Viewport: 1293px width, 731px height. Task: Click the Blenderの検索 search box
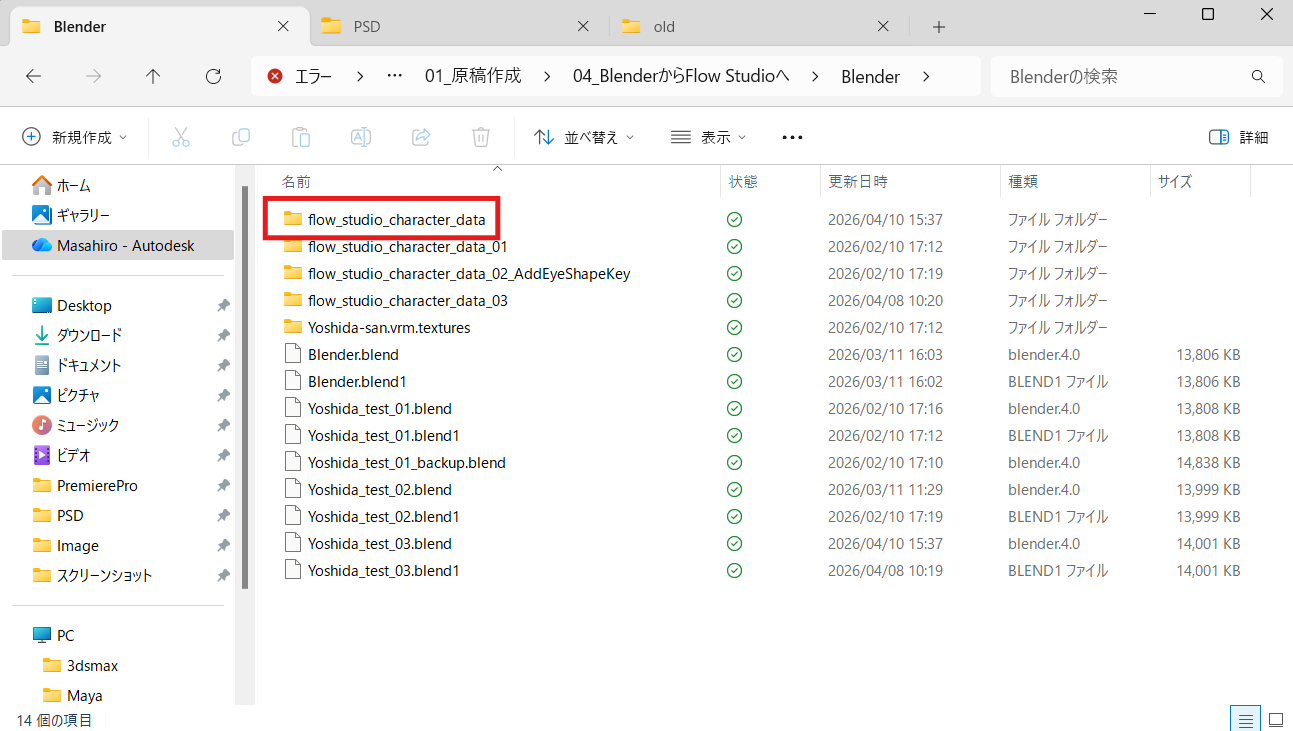click(x=1125, y=76)
